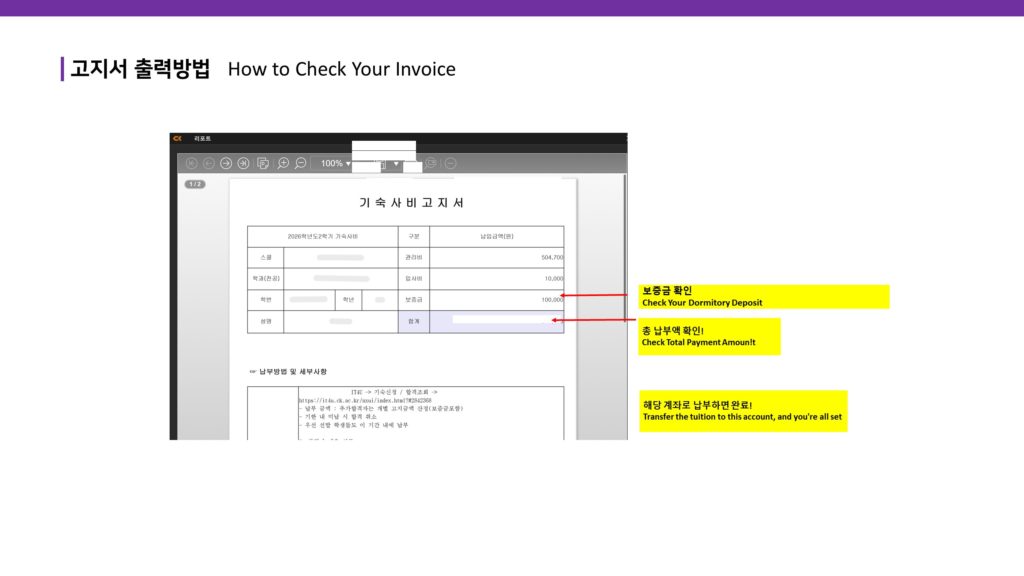Click the 'Check Total Payment Amount' yellow note
This screenshot has height=576, width=1024.
click(709, 336)
